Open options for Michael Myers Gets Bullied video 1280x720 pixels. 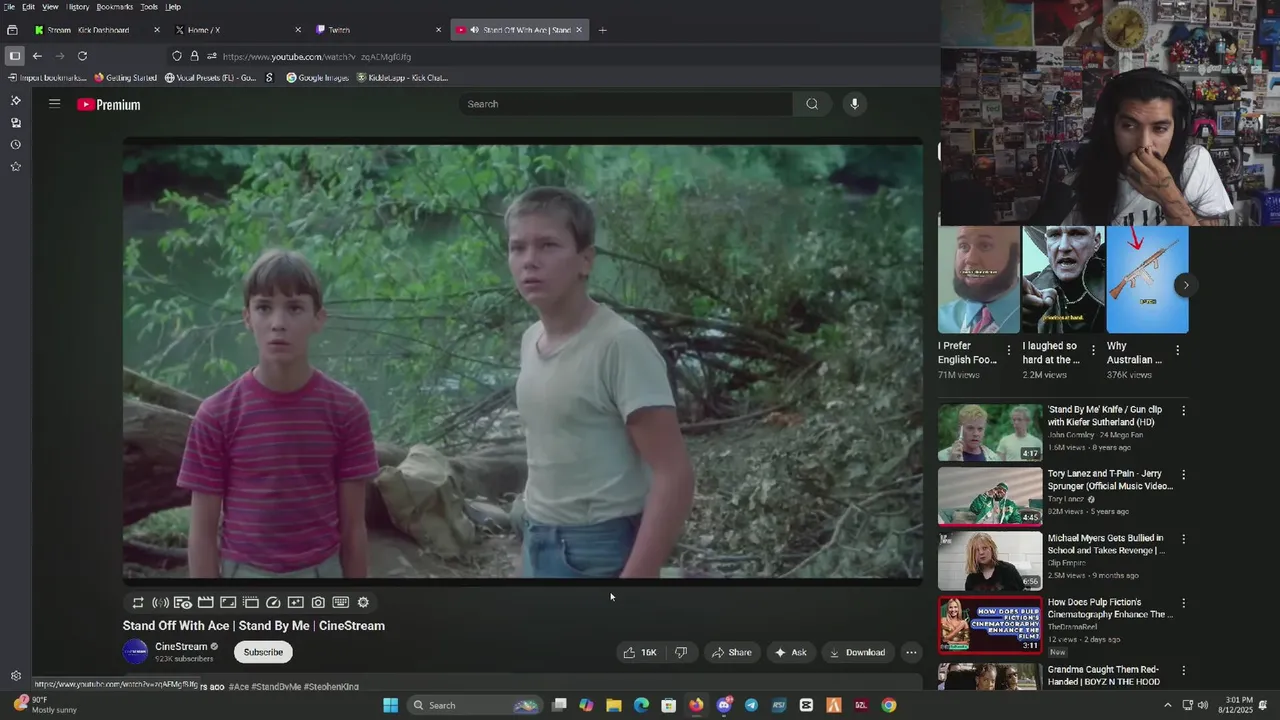(1184, 539)
